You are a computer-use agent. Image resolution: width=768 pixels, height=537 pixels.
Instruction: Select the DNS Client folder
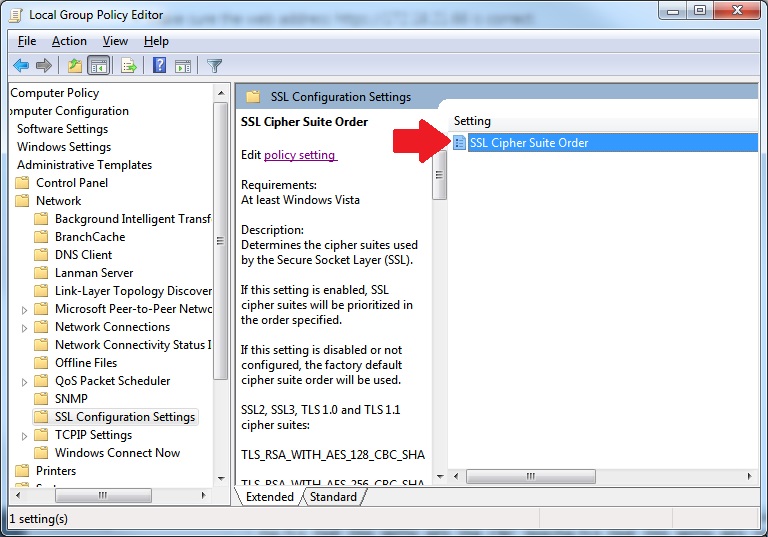(83, 255)
